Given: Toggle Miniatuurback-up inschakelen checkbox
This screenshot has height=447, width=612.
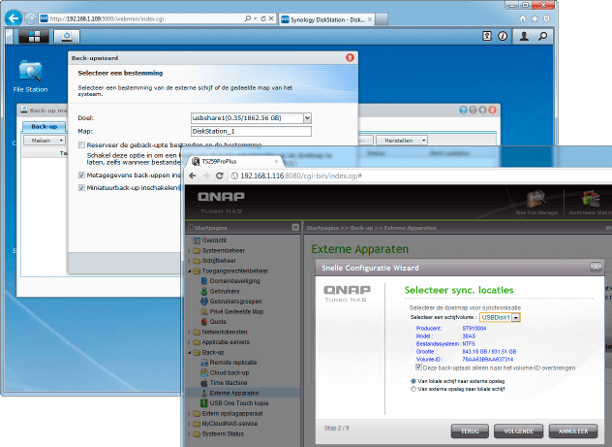Looking at the screenshot, I should pos(82,188).
